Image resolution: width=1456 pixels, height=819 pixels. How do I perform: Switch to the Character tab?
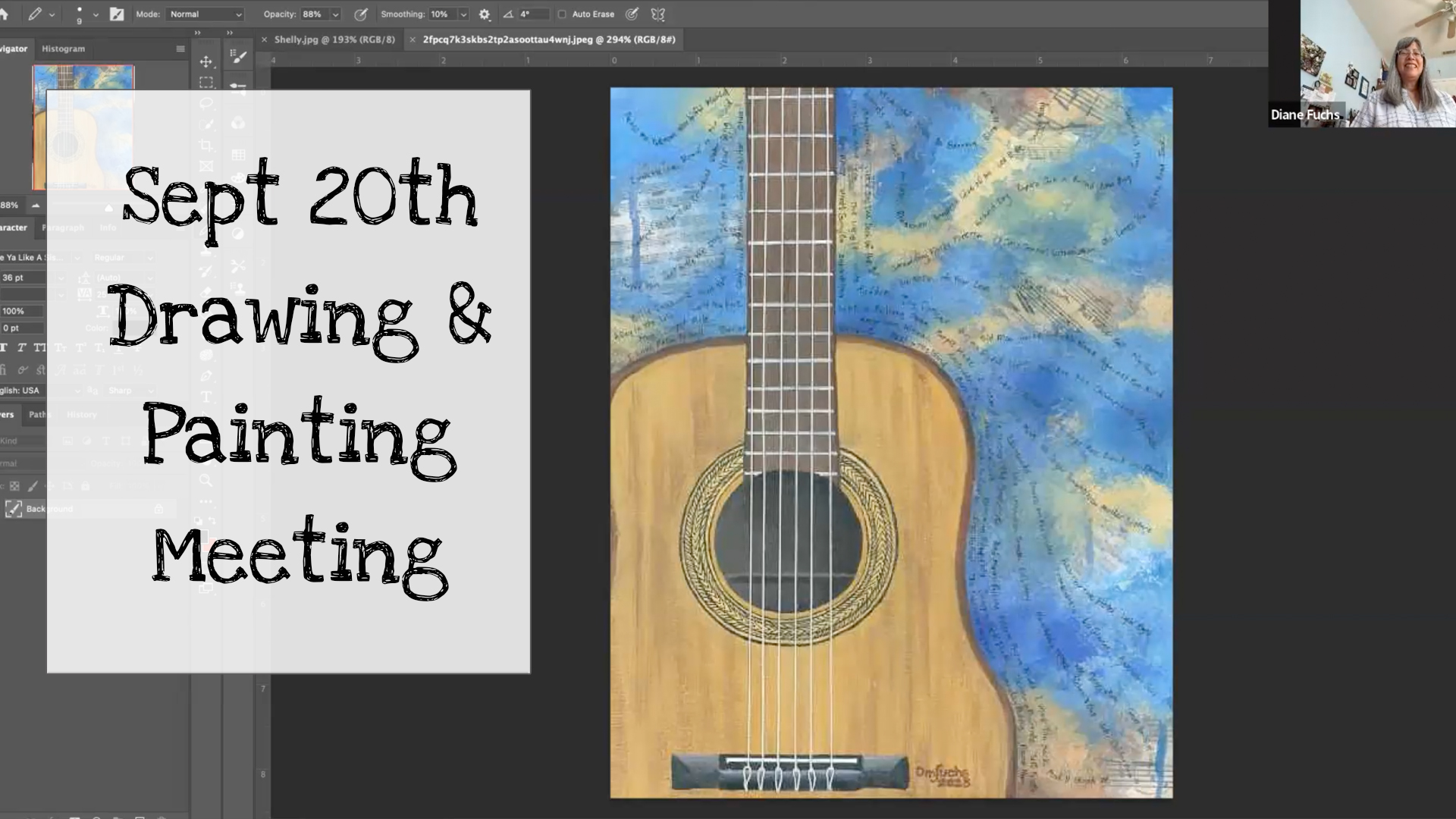(x=14, y=227)
